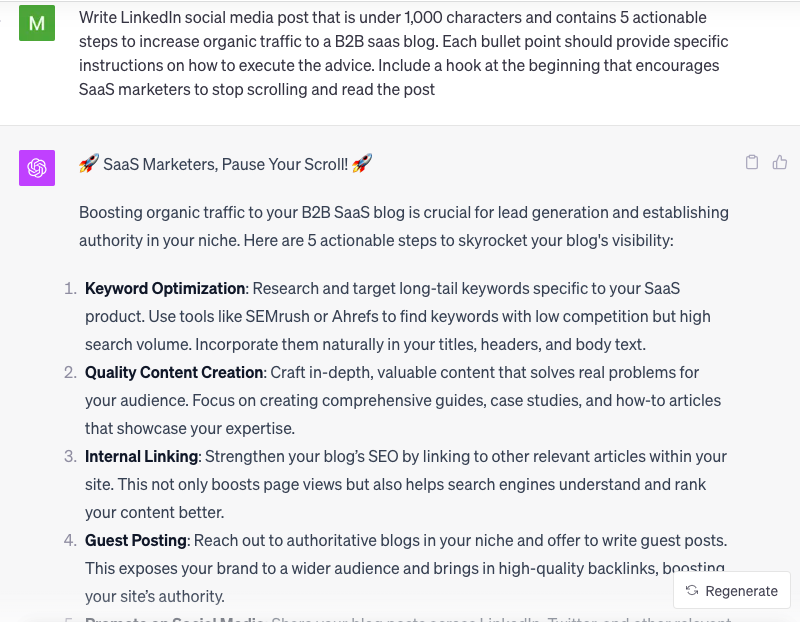This screenshot has width=800, height=622.
Task: Click the bold Quality Content Creation label
Action: tap(174, 372)
